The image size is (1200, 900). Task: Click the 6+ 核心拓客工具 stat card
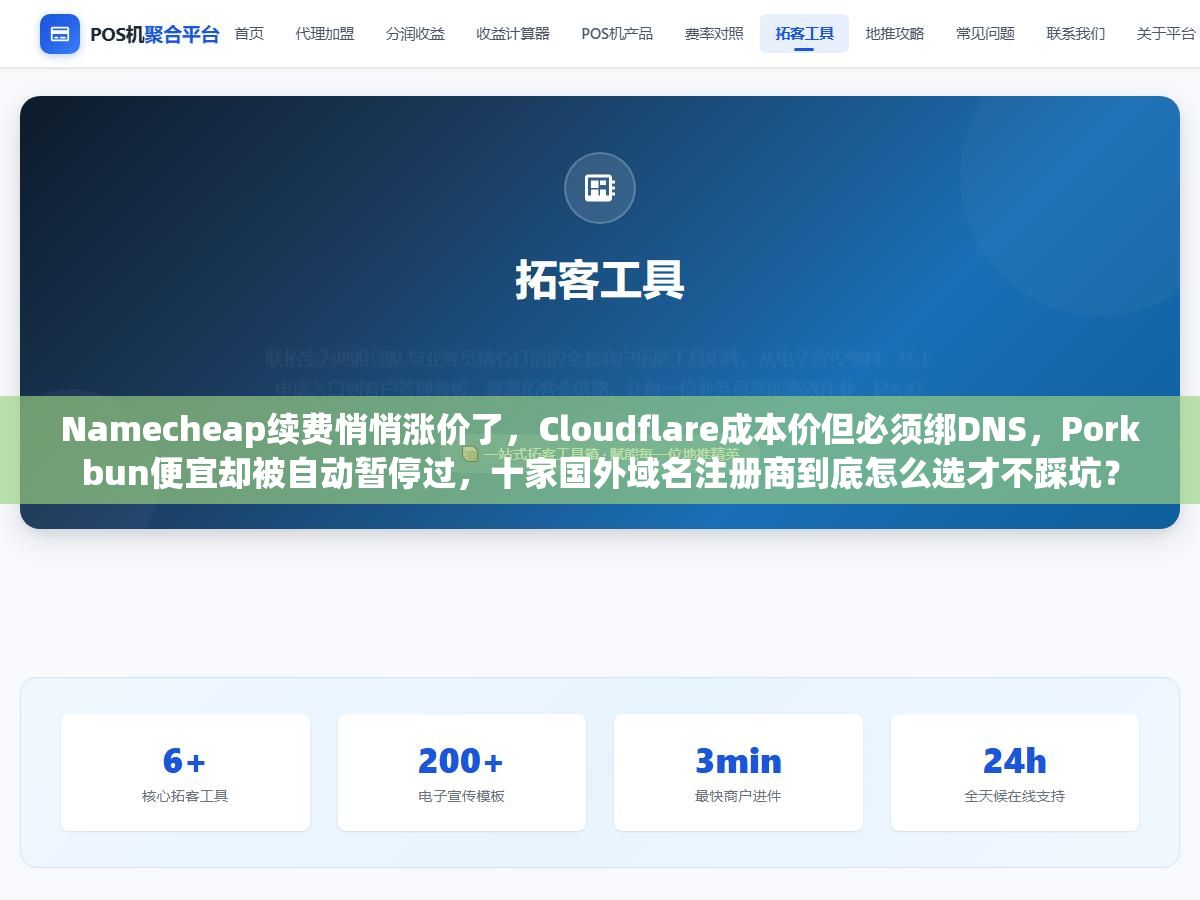pos(185,772)
